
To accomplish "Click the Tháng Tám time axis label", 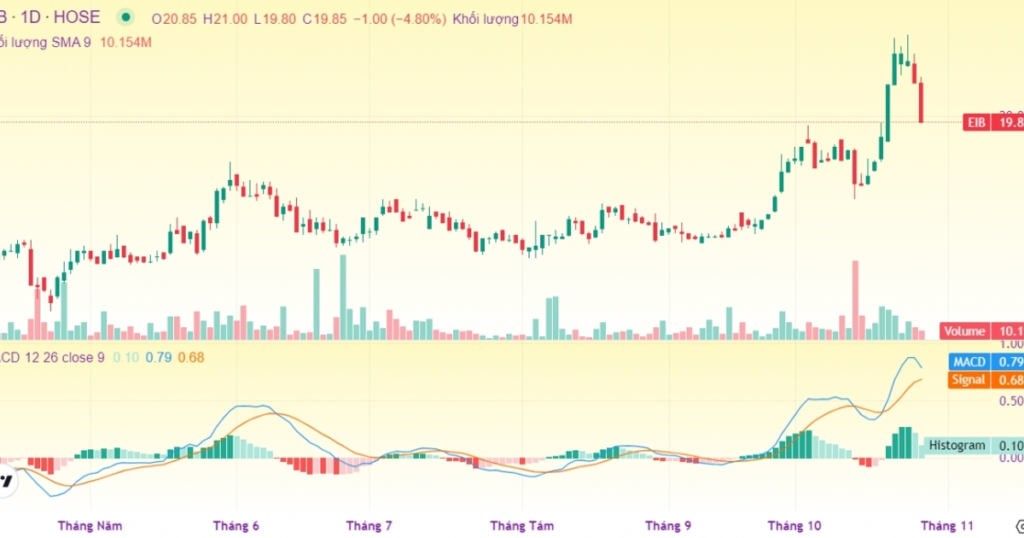I will pos(521,525).
